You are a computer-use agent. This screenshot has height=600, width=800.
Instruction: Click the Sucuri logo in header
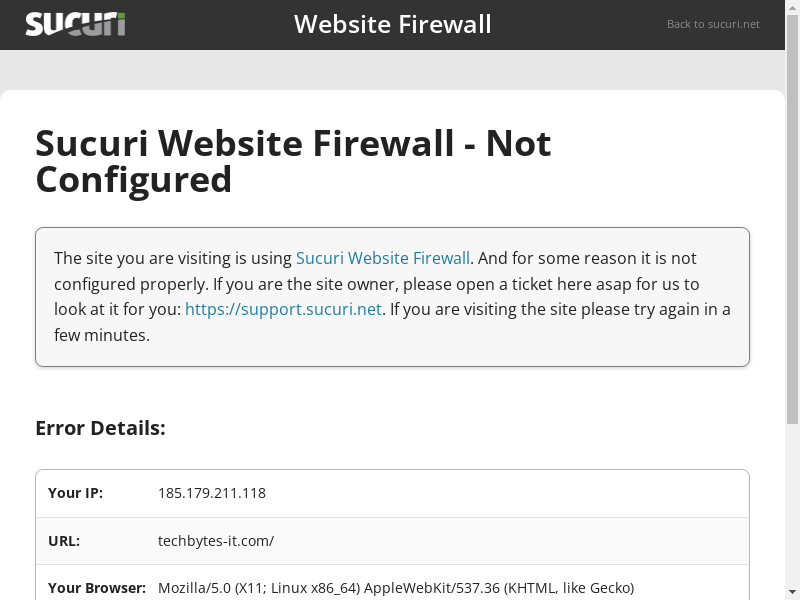tap(75, 24)
